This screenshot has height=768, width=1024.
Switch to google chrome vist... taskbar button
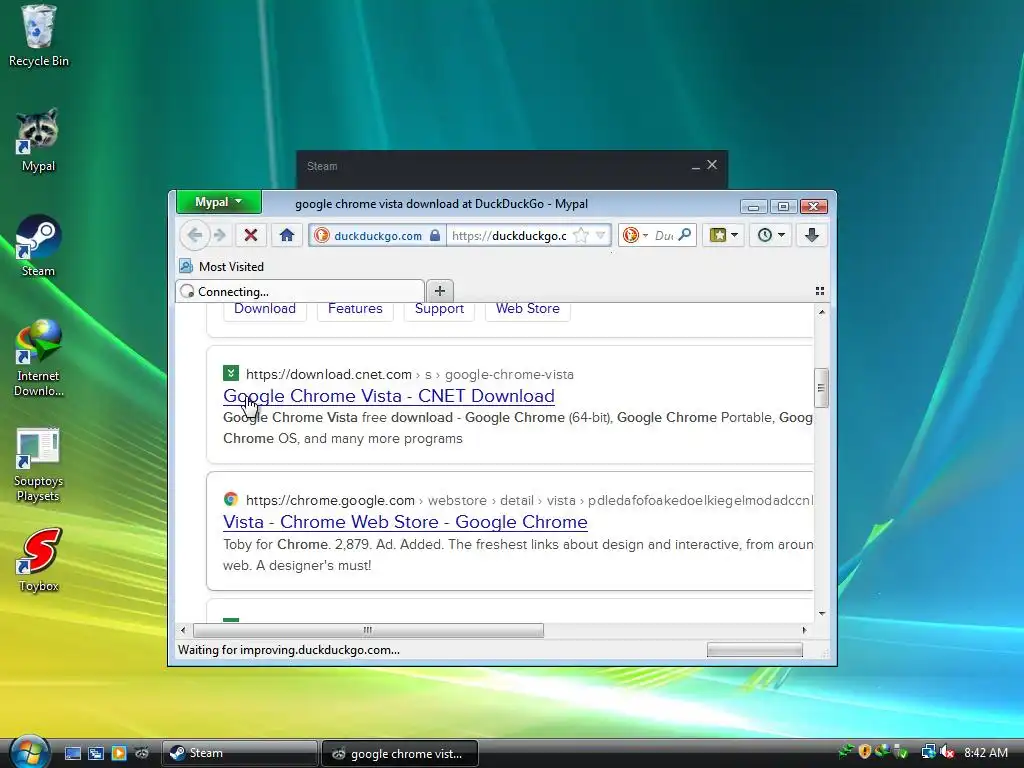click(400, 754)
